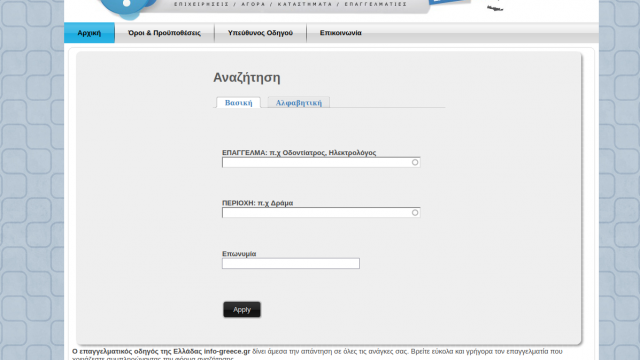Image resolution: width=640 pixels, height=360 pixels.
Task: Click the ΕΠΙΧΕΙΡΗΣΕΙΣ / ΑΓΟΡΑ header tagline
Action: 290,4
